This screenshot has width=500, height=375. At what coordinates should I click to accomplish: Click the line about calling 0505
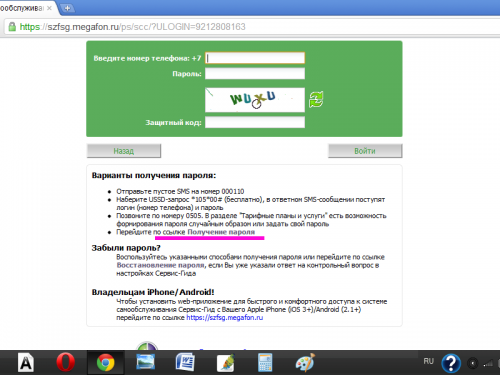click(x=251, y=220)
